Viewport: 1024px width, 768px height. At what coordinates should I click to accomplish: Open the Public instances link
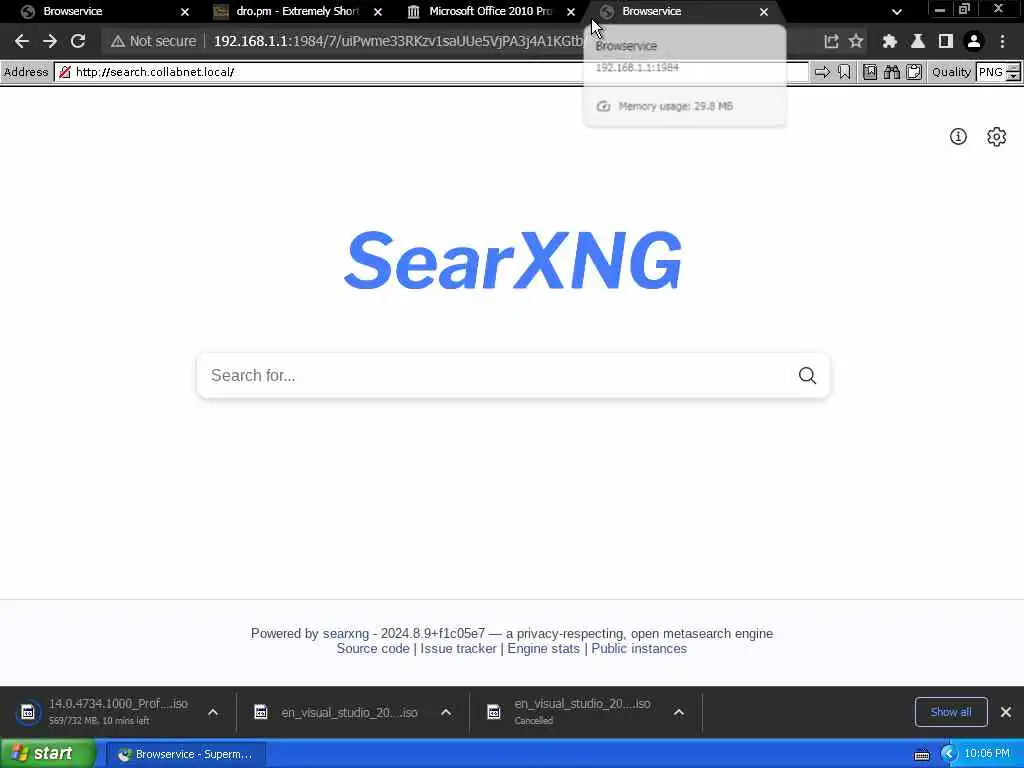(639, 648)
